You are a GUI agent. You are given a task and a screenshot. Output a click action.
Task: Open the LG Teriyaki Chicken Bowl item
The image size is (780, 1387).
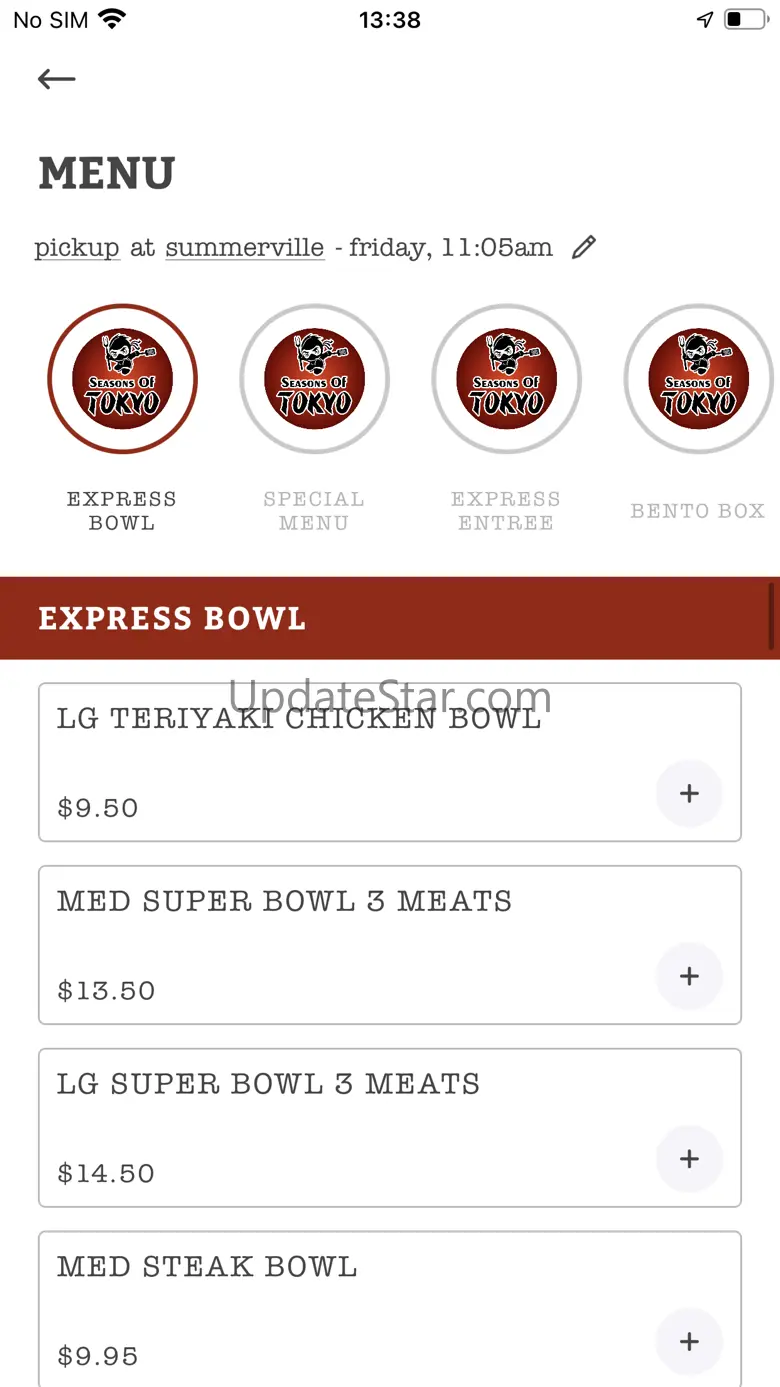tap(300, 719)
